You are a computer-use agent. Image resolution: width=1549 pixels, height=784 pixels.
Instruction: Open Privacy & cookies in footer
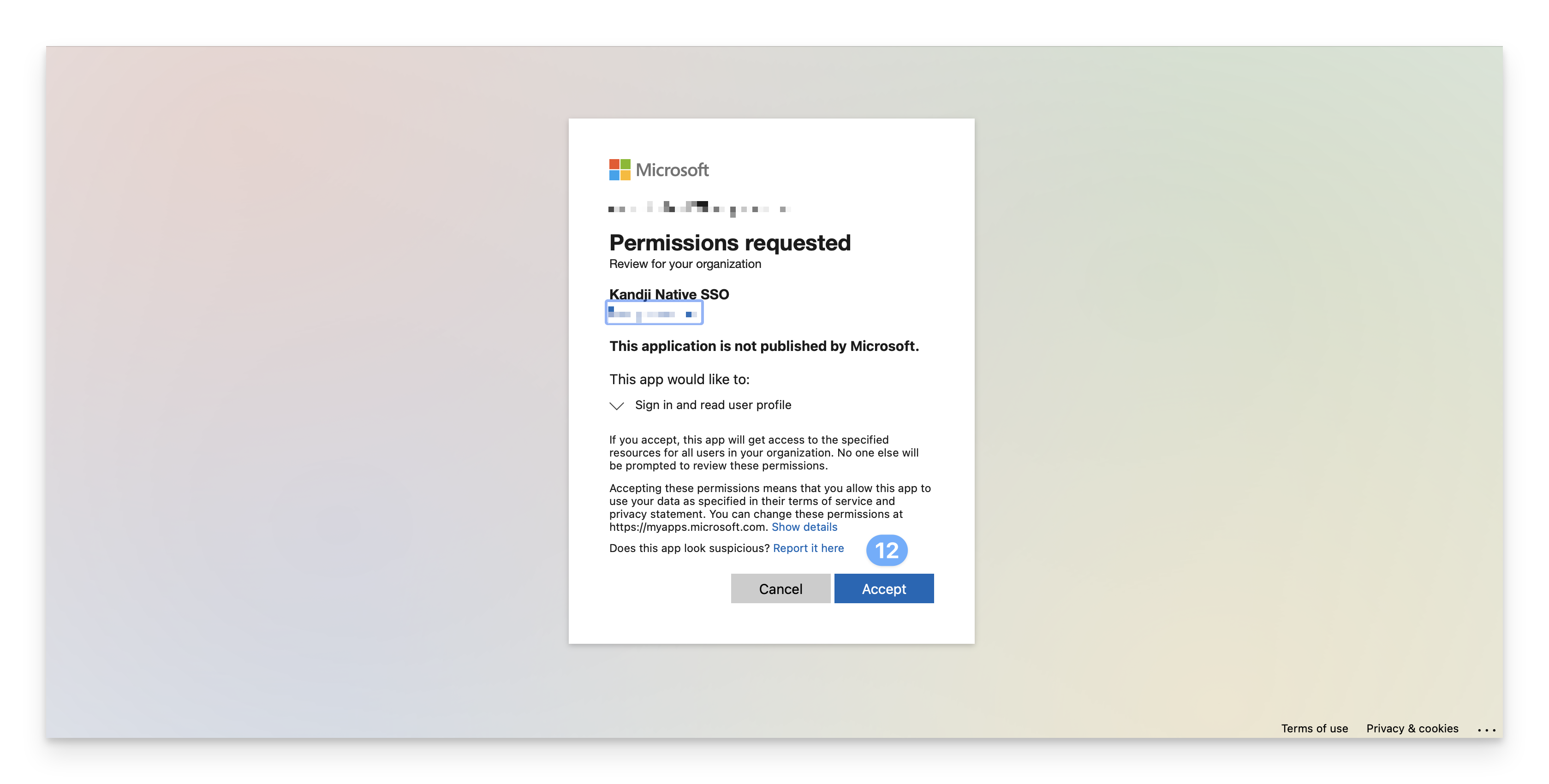click(x=1412, y=728)
